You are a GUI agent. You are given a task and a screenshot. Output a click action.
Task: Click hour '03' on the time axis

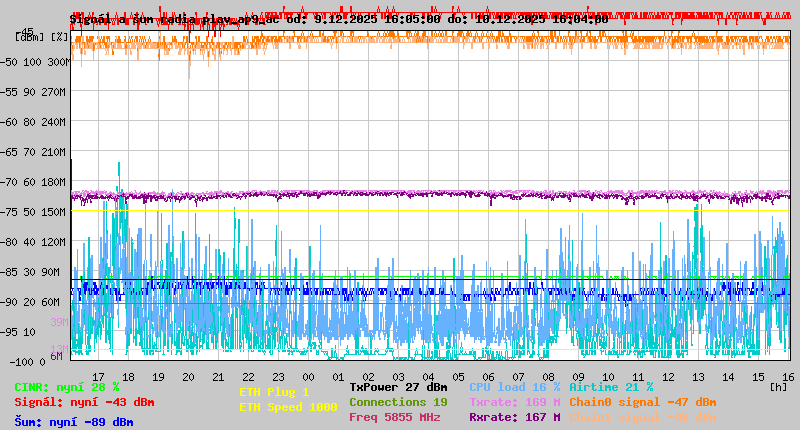(x=398, y=377)
